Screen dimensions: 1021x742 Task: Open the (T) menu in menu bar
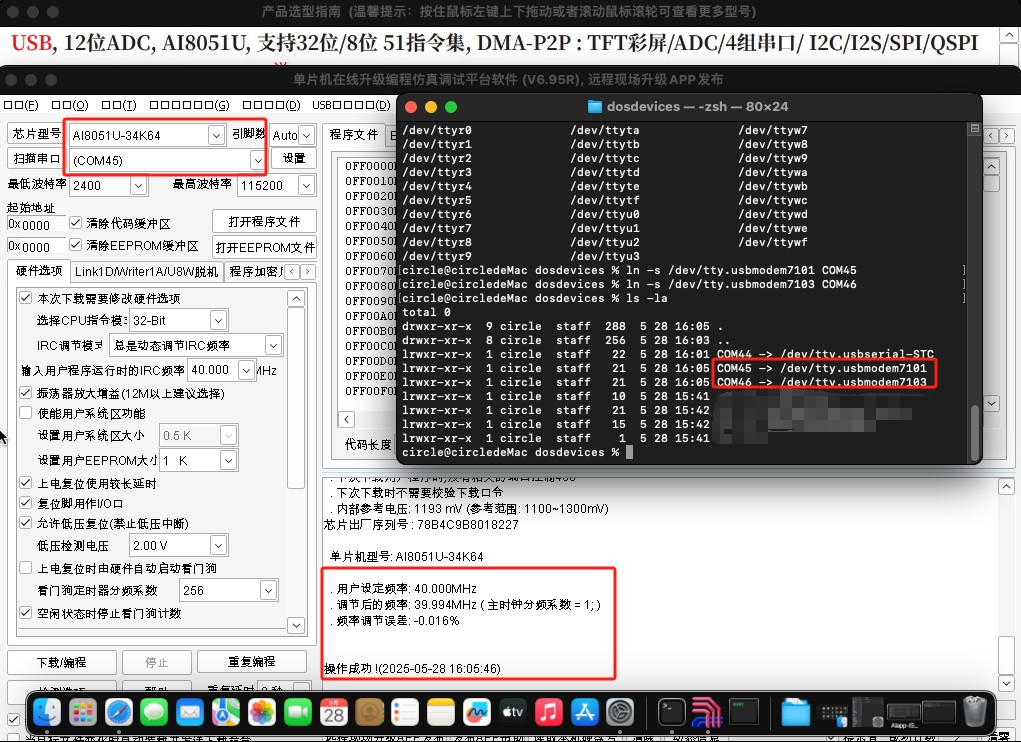[x=119, y=105]
